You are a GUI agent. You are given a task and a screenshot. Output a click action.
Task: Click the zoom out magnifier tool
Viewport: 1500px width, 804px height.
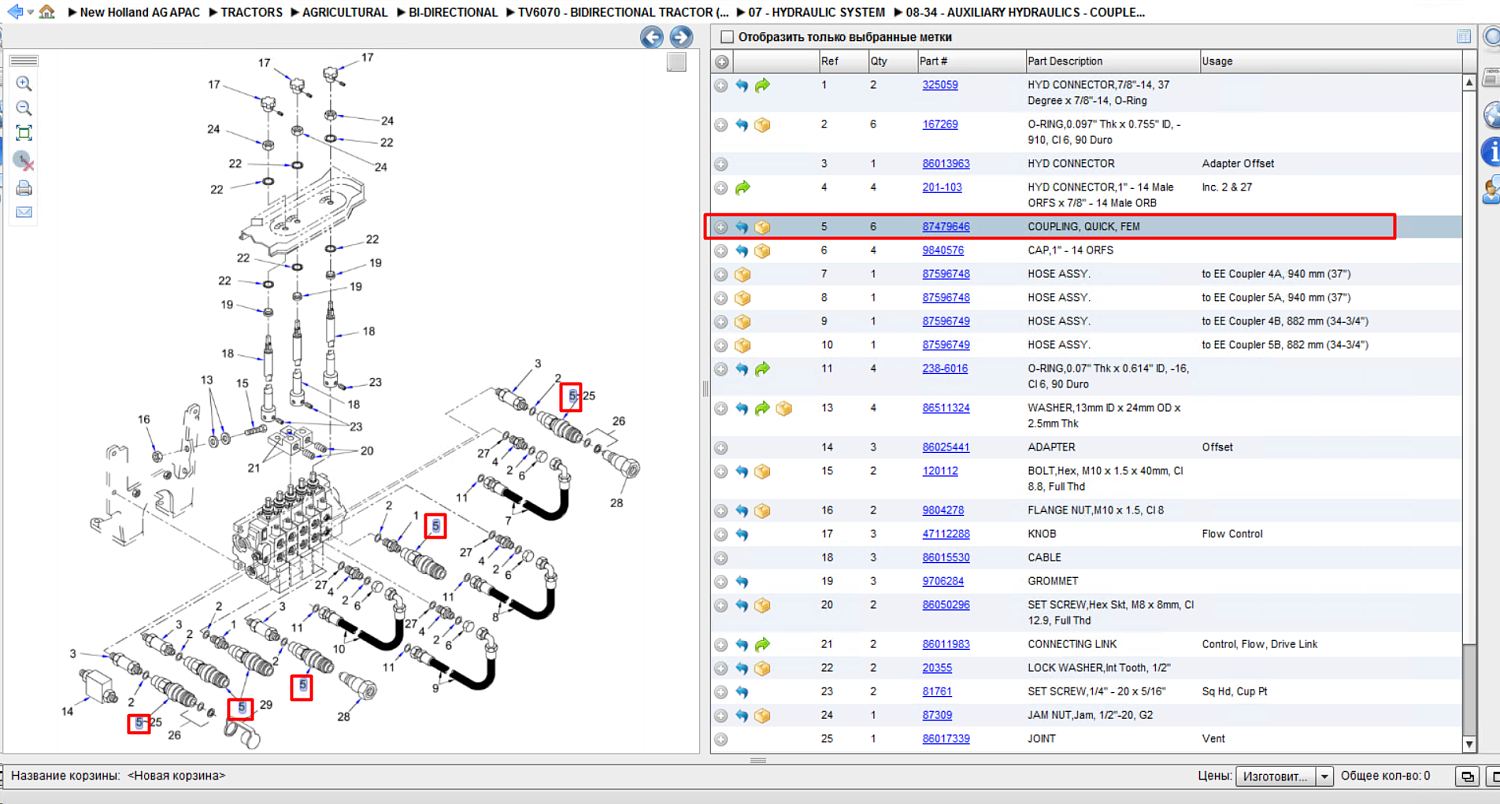coord(24,108)
